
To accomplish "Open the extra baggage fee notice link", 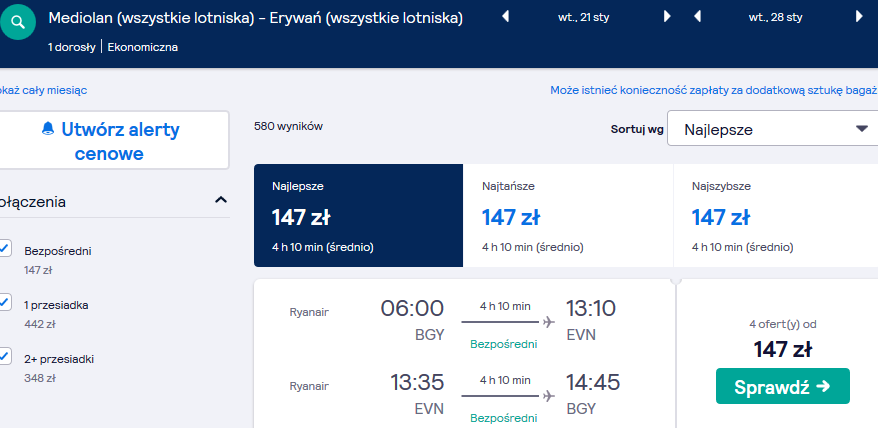I will 714,90.
